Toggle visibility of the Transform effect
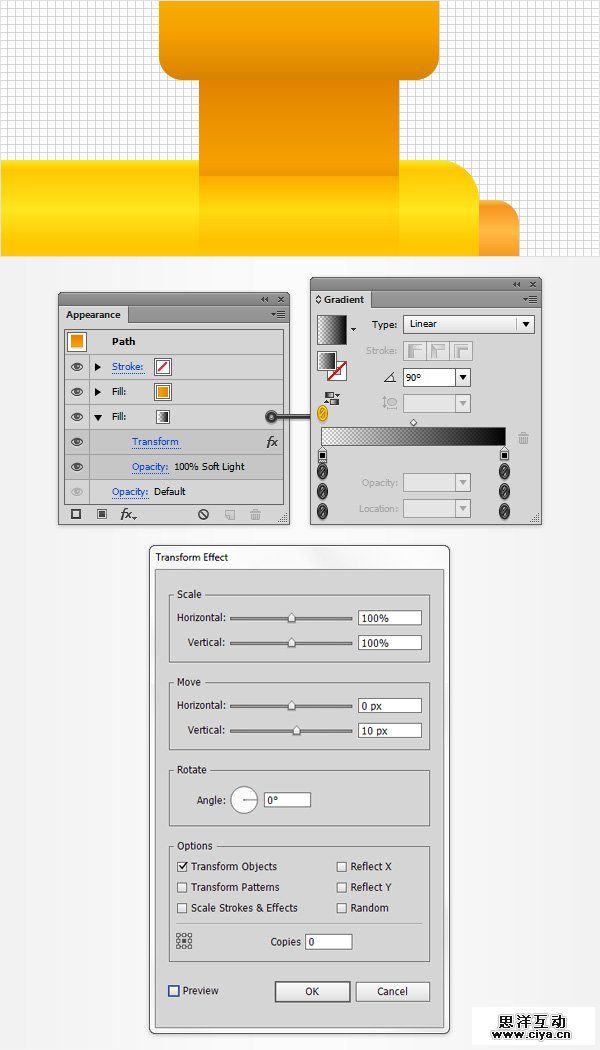The image size is (600, 1050). pyautogui.click(x=77, y=442)
